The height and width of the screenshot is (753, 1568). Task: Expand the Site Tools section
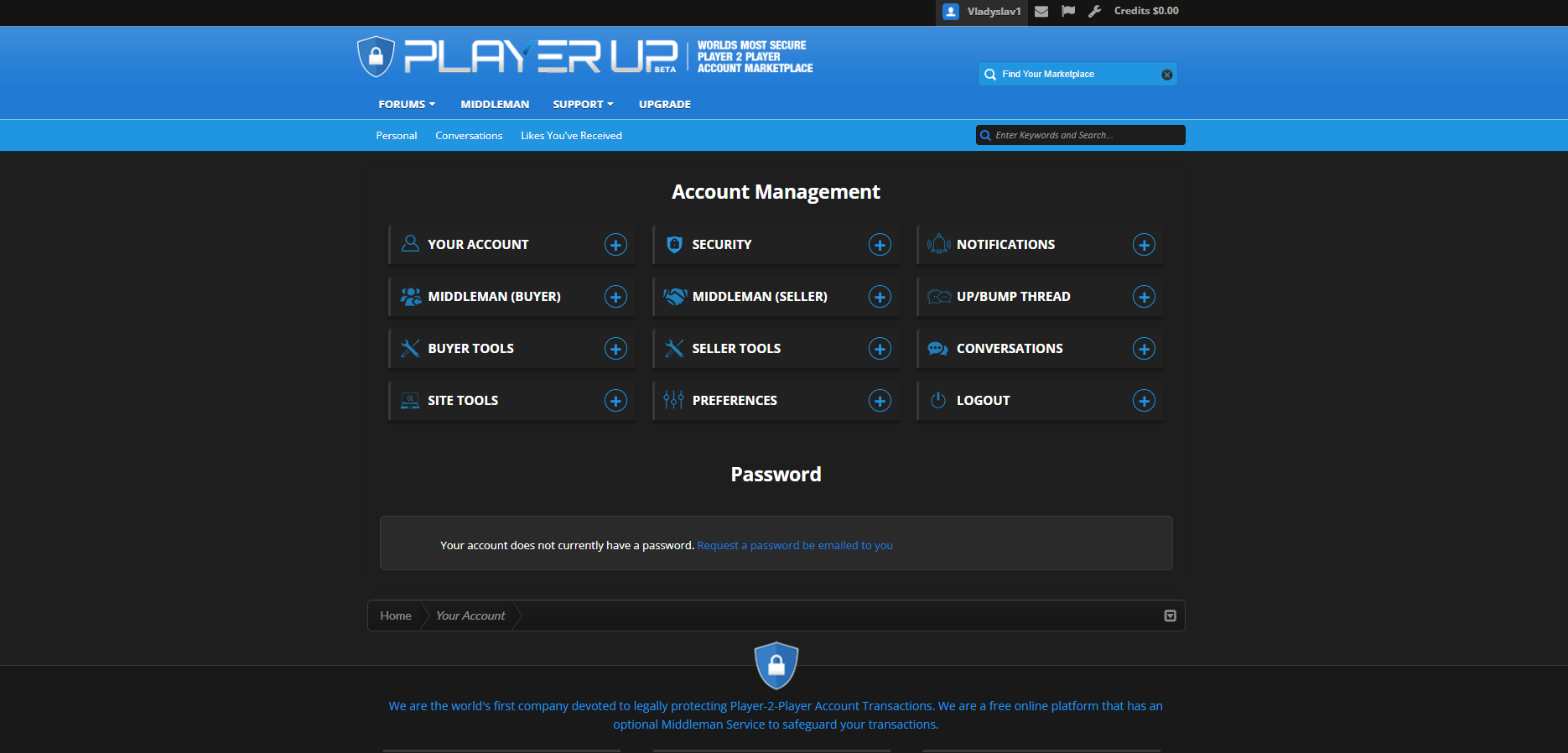[616, 401]
